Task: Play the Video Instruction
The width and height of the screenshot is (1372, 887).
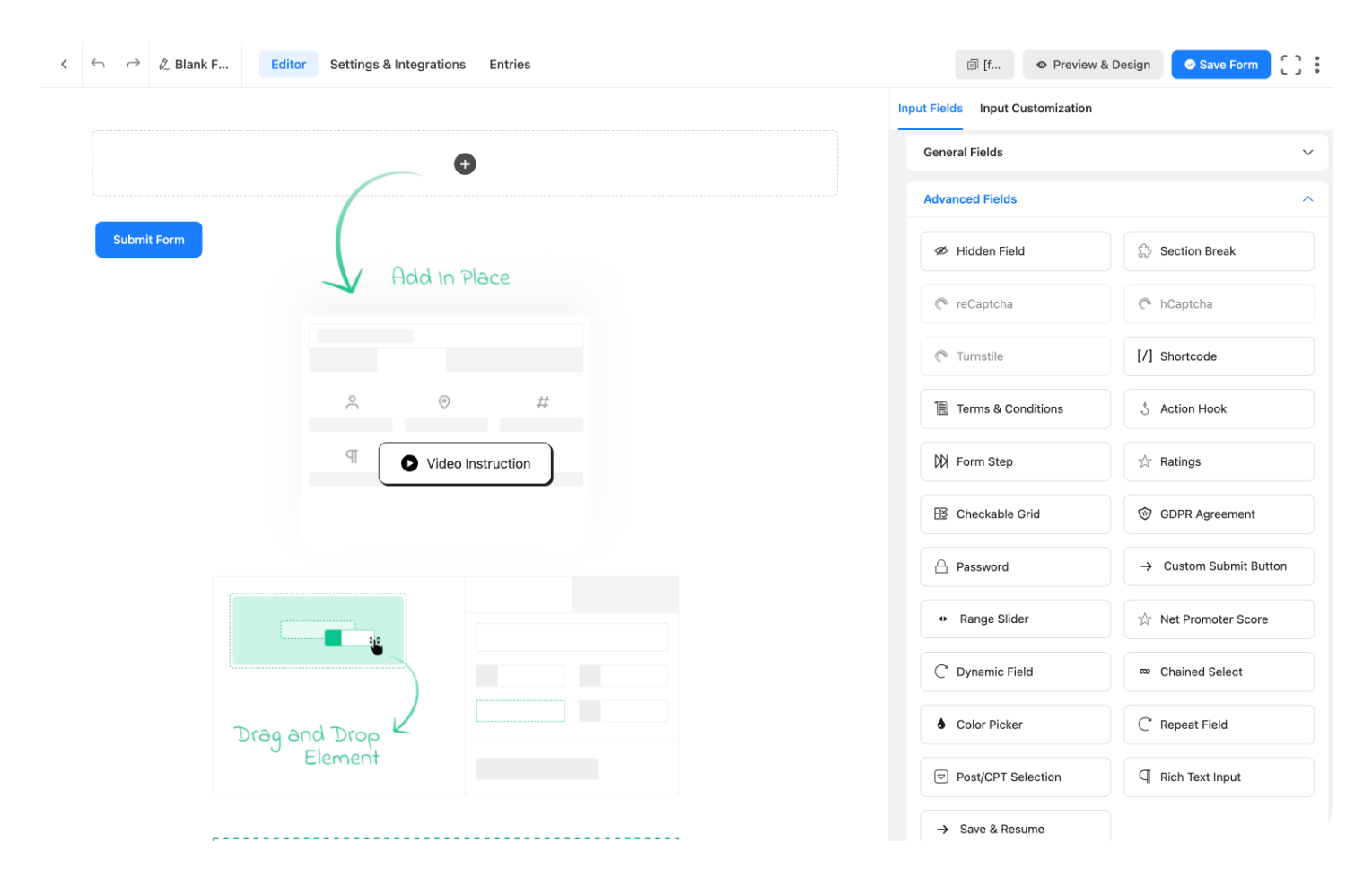Action: pyautogui.click(x=465, y=463)
